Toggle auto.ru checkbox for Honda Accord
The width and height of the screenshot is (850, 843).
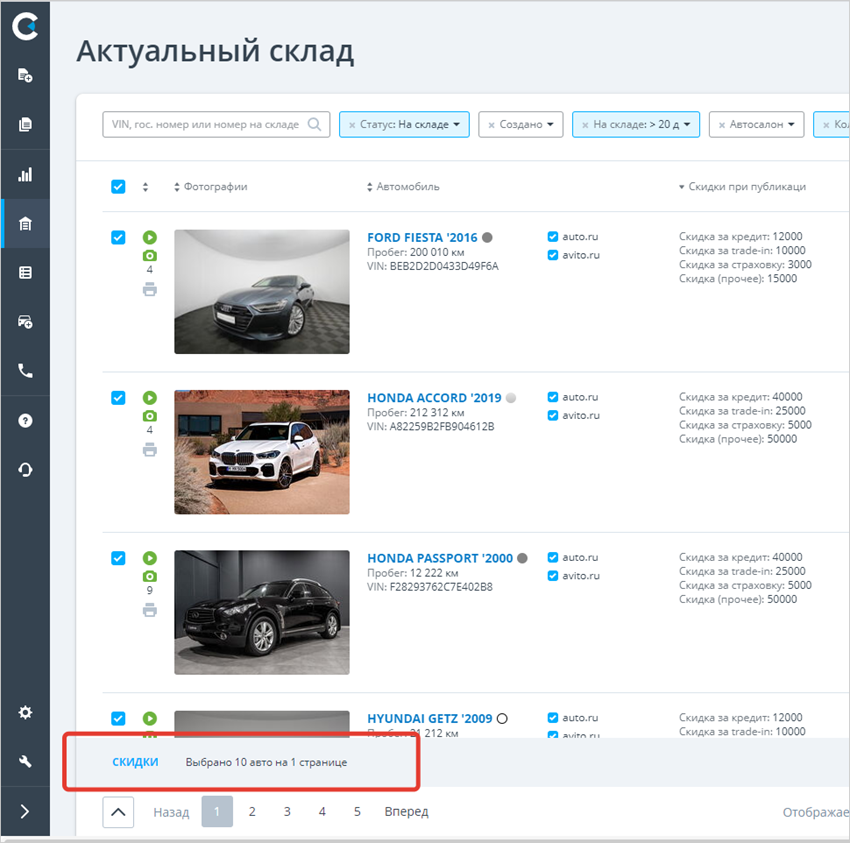point(552,397)
